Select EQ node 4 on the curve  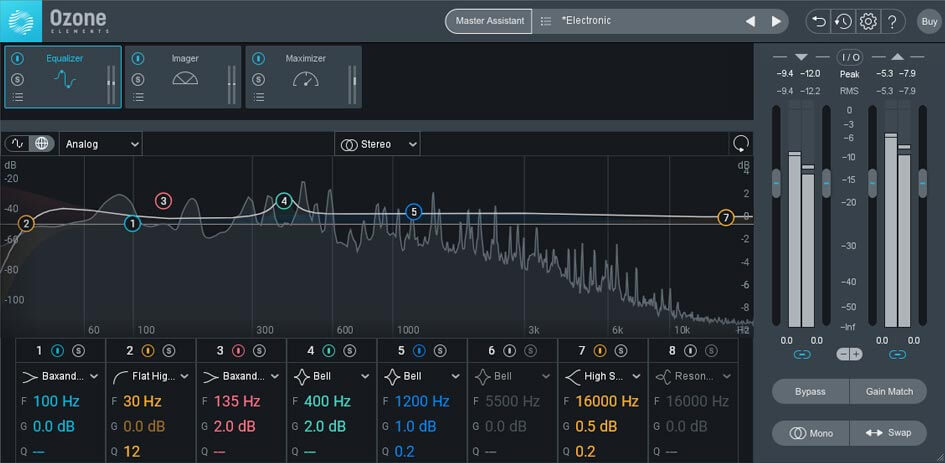pyautogui.click(x=284, y=201)
